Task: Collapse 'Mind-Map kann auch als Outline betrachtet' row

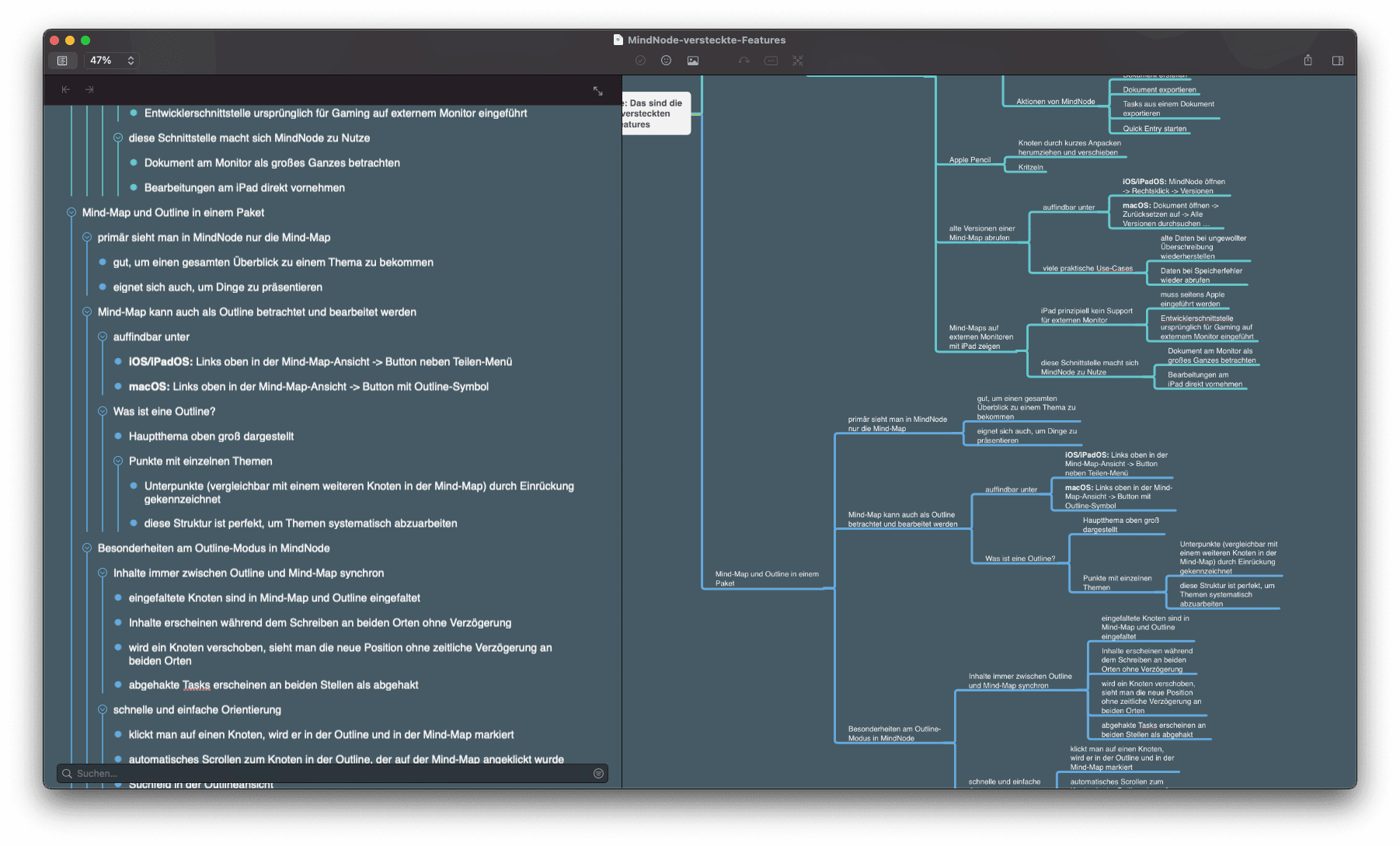Action: [x=87, y=312]
